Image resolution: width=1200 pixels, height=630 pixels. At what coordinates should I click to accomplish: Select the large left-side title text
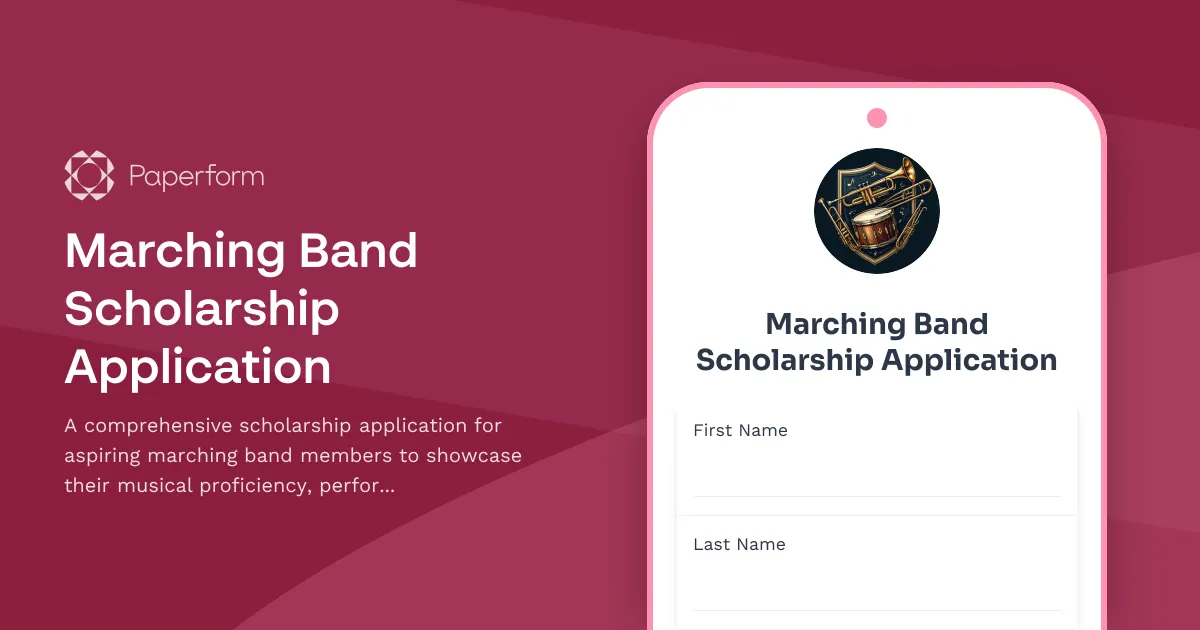240,310
